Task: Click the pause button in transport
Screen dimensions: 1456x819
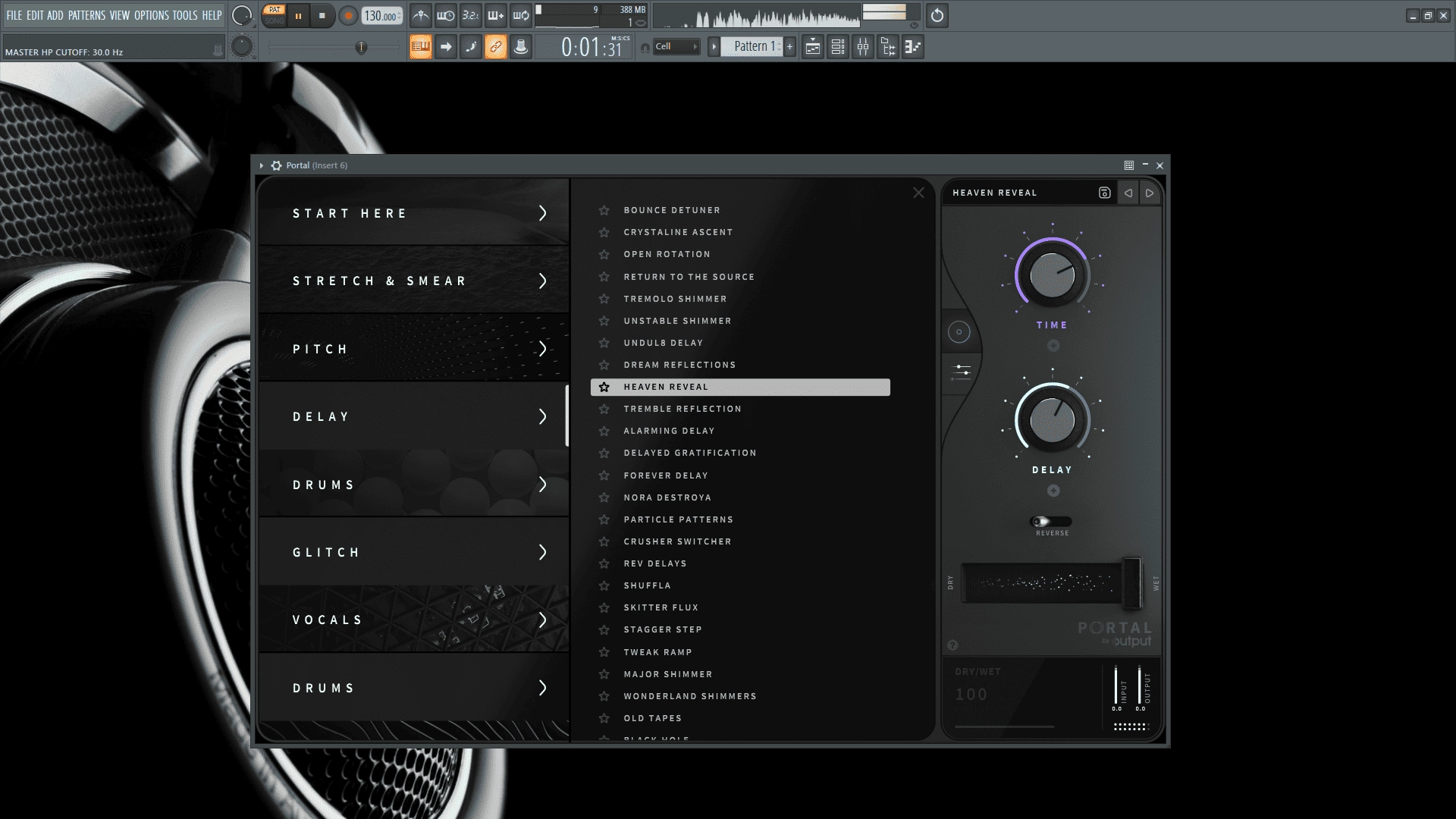Action: pyautogui.click(x=299, y=16)
